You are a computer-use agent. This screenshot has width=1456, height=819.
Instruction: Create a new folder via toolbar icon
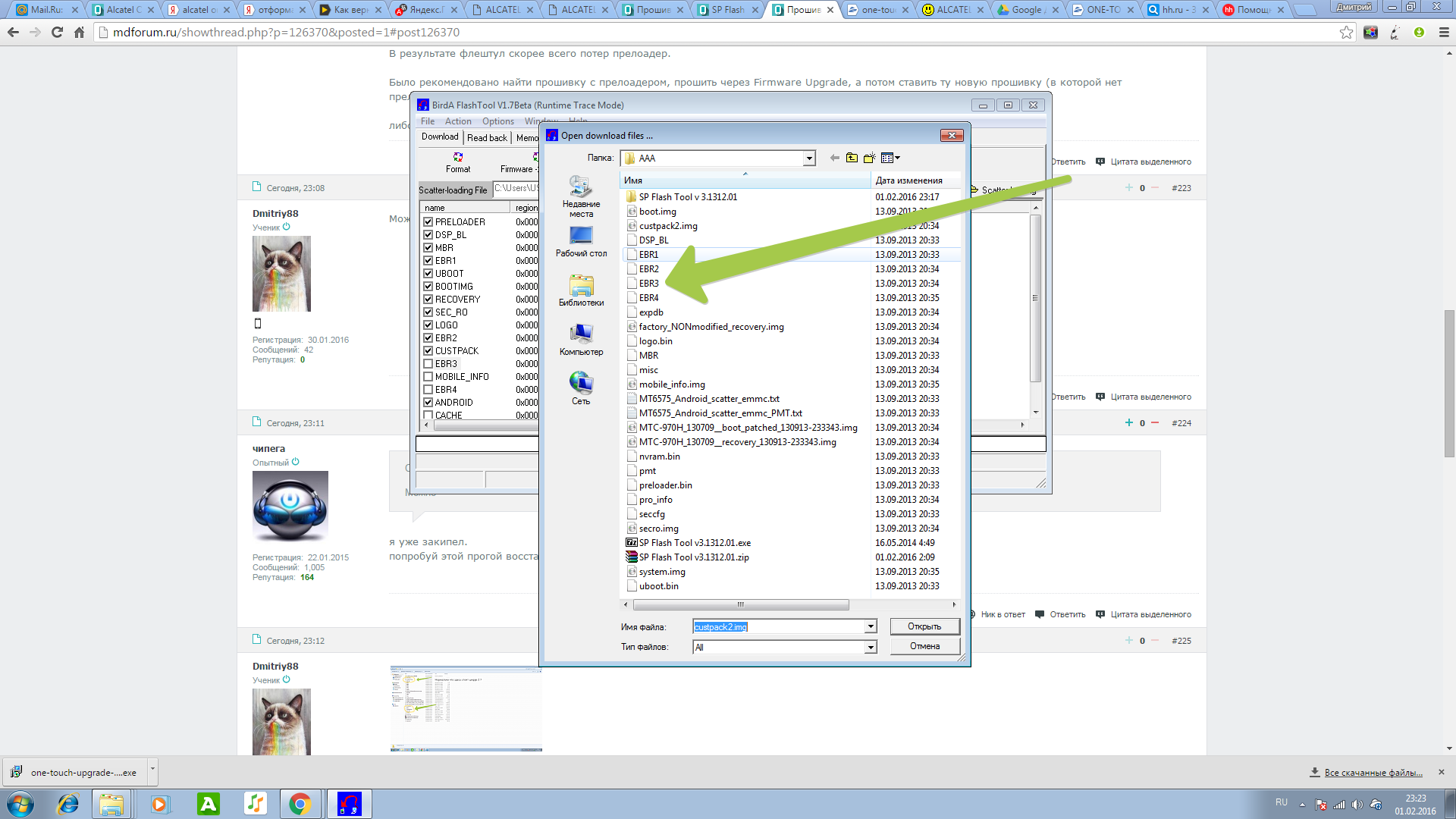(869, 158)
